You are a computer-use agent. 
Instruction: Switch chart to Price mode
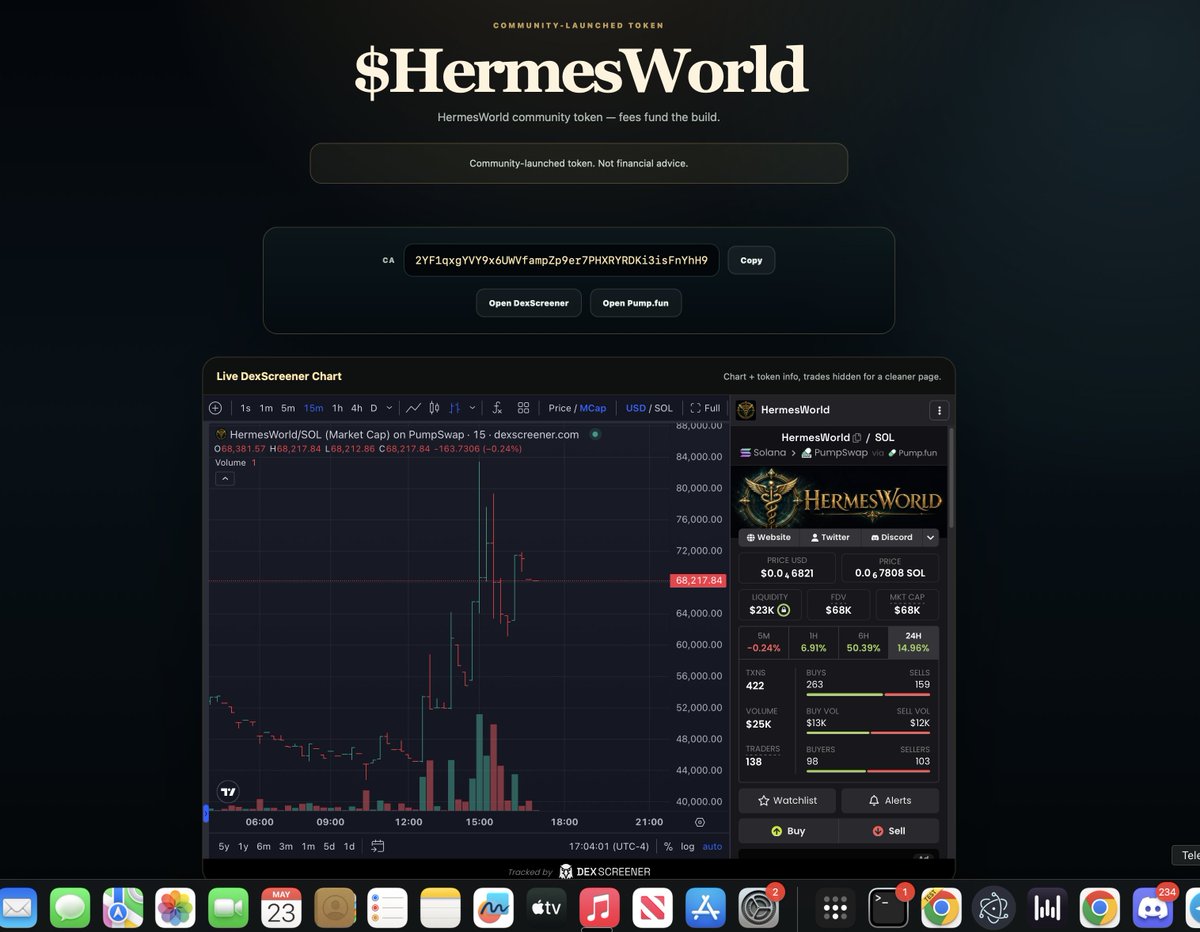(559, 408)
